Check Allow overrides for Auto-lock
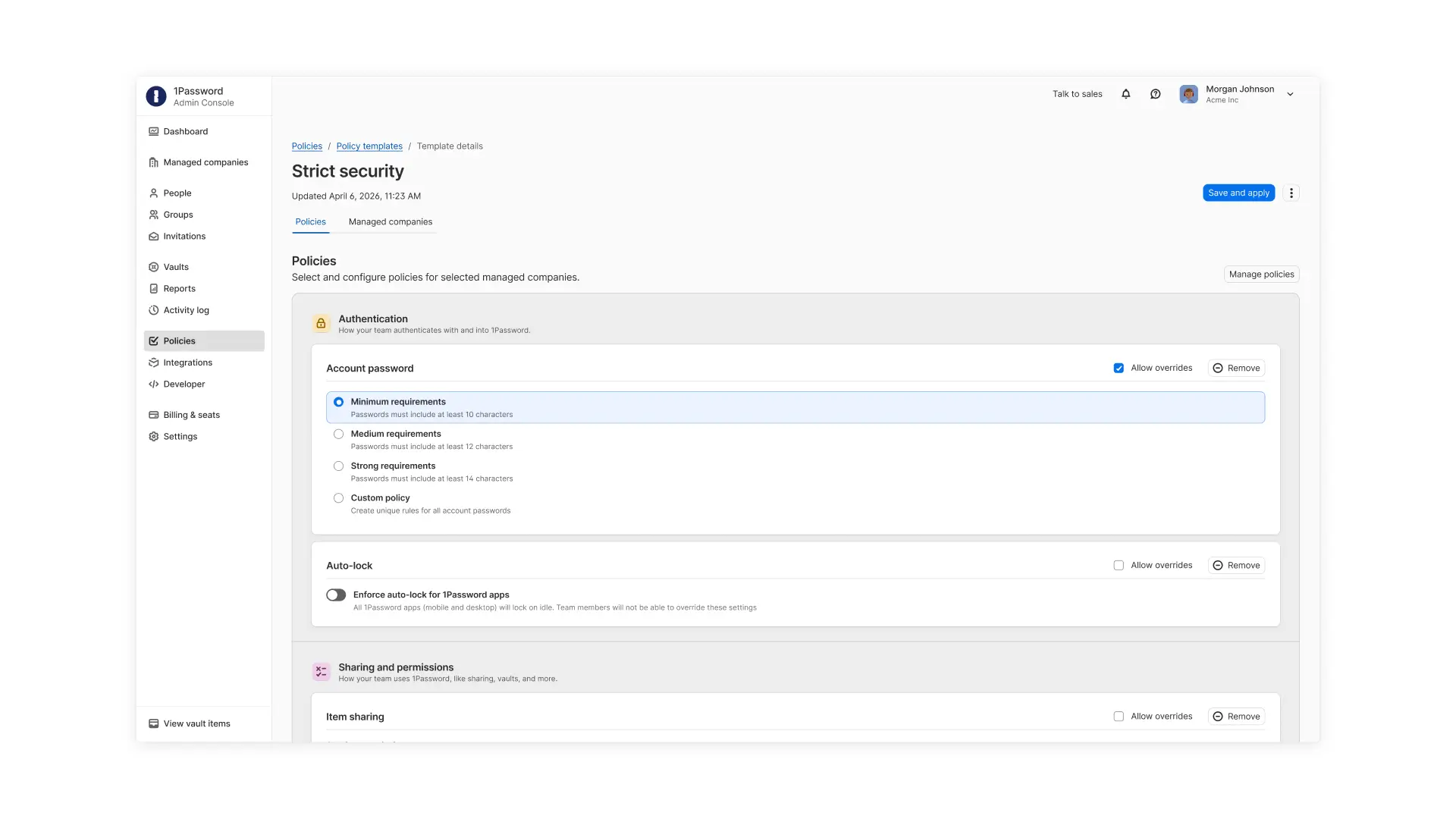 pyautogui.click(x=1119, y=566)
